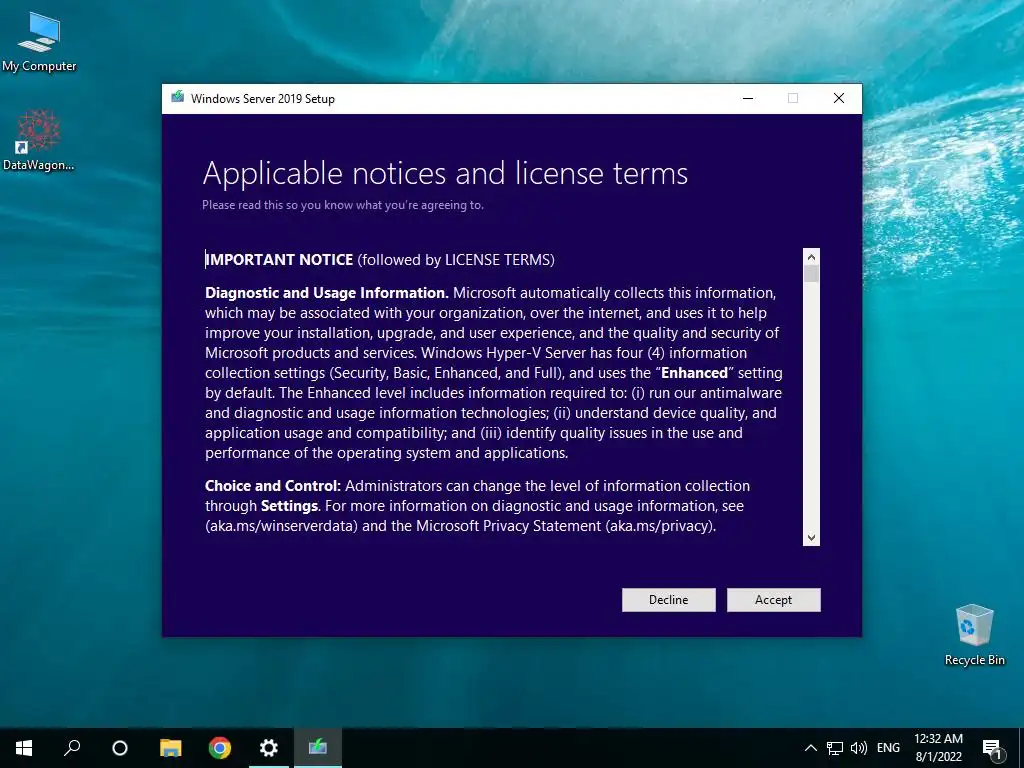
Task: Click the scroll up arrow of license text
Action: coord(811,256)
